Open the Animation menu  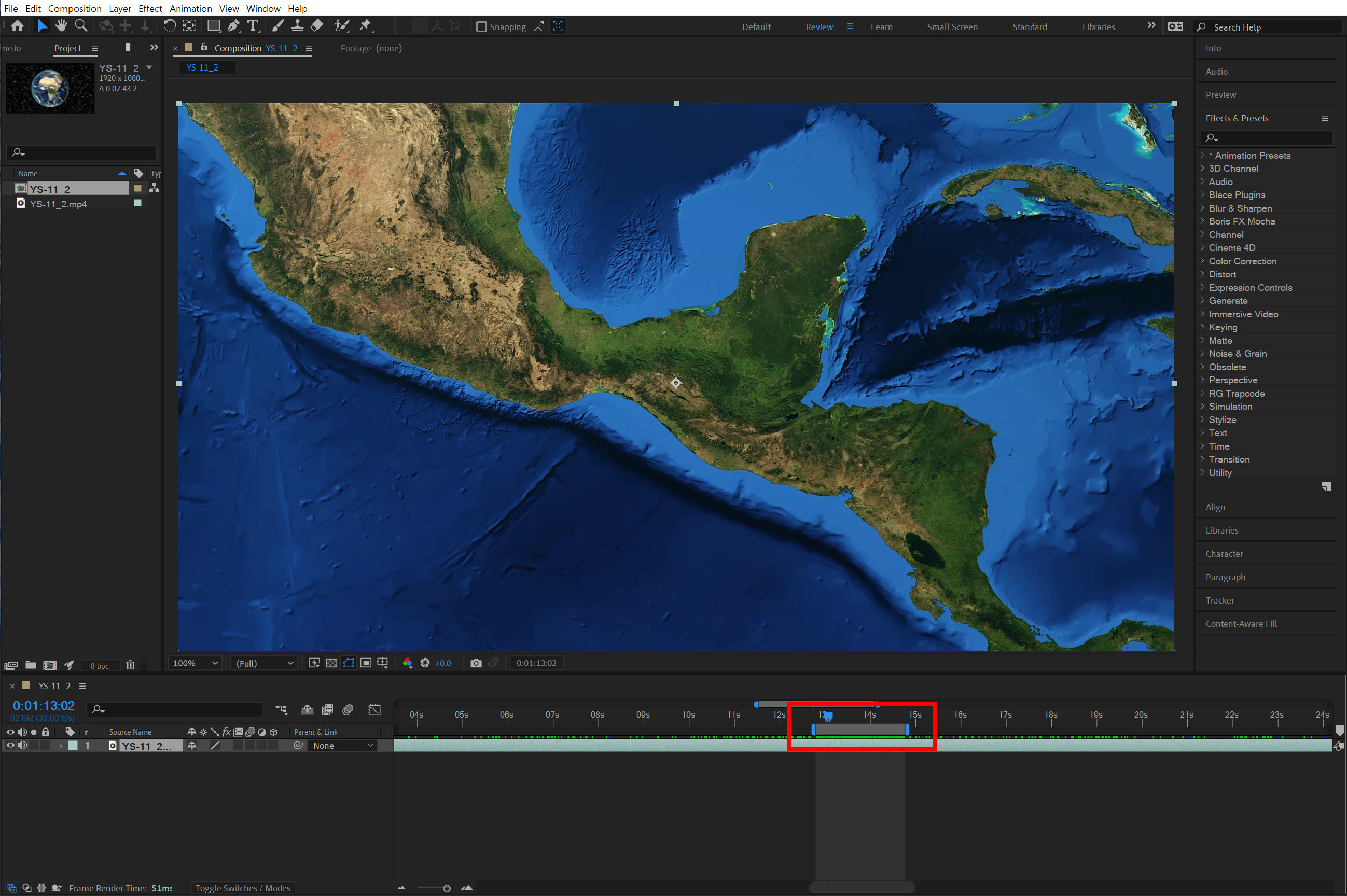point(190,8)
